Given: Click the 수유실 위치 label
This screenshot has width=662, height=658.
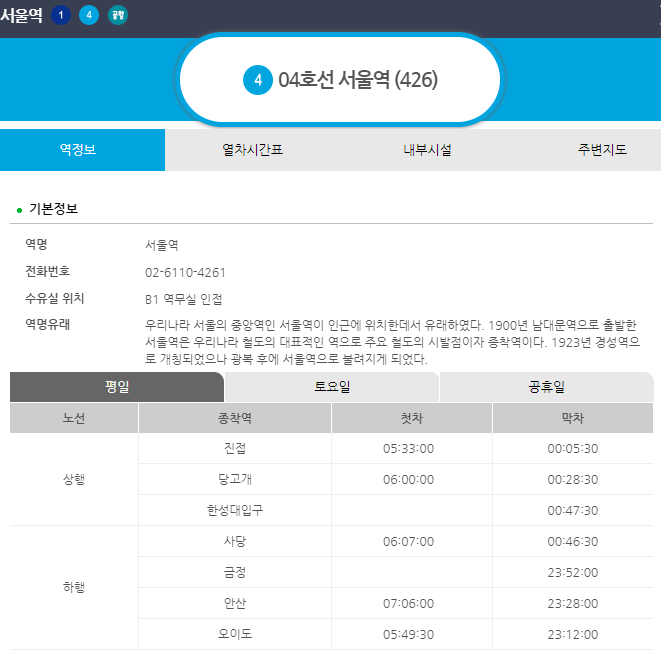Looking at the screenshot, I should pos(55,298).
